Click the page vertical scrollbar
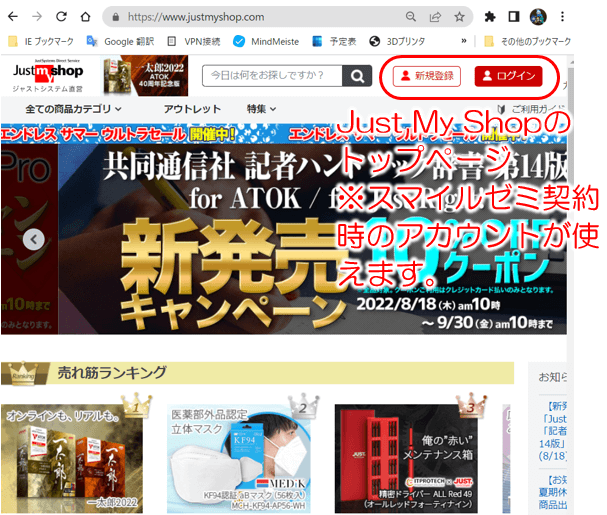Screen dimensions: 607x515 (x=571, y=285)
